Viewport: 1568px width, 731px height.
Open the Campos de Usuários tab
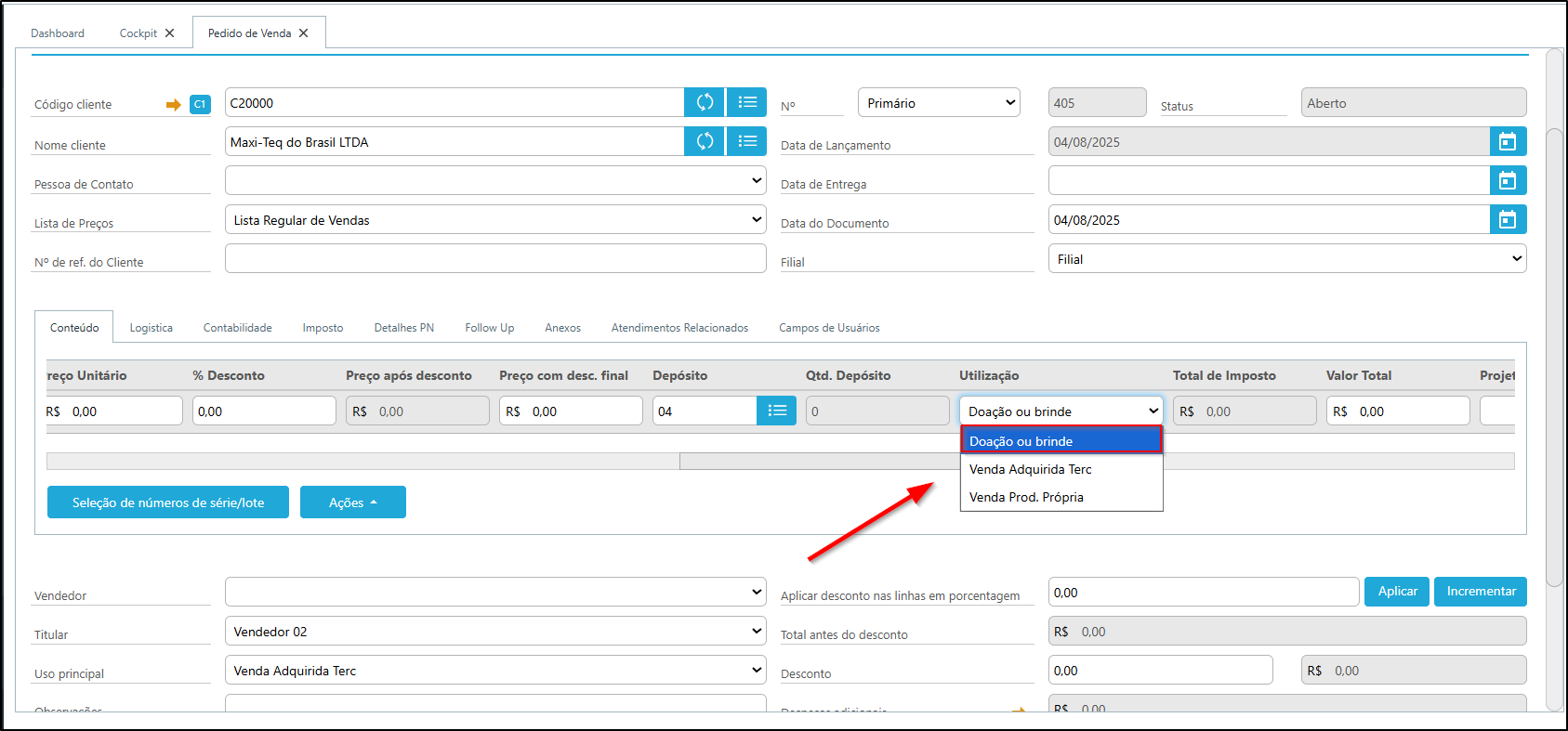coord(829,328)
